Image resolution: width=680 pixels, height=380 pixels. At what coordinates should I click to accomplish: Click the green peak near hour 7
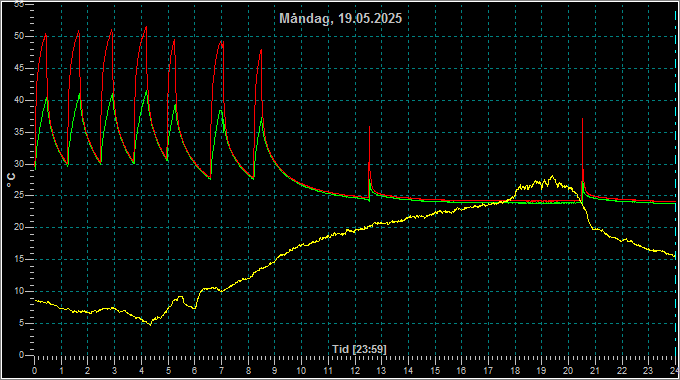[x=221, y=111]
